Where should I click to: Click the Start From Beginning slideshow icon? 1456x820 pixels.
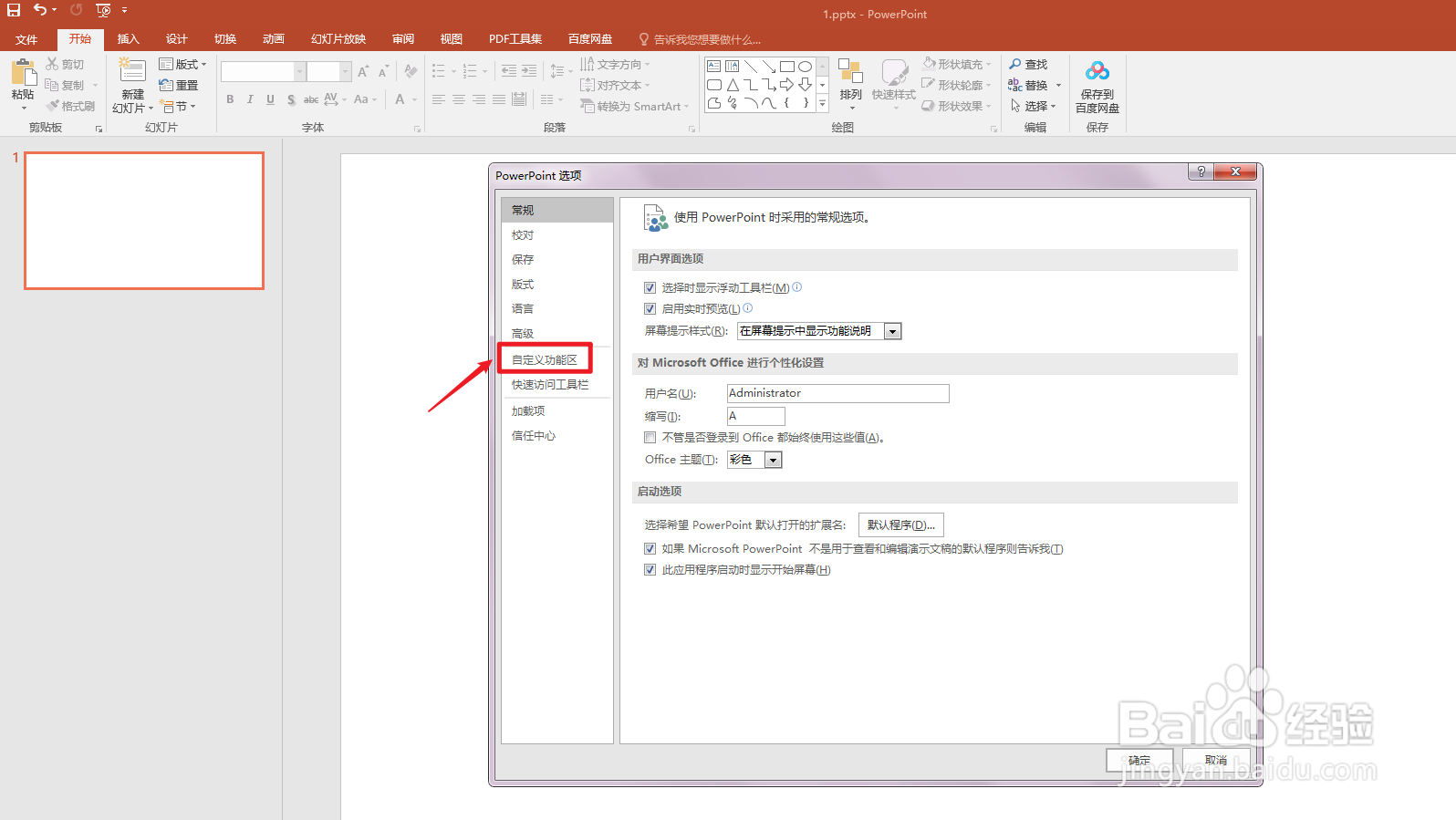(103, 10)
